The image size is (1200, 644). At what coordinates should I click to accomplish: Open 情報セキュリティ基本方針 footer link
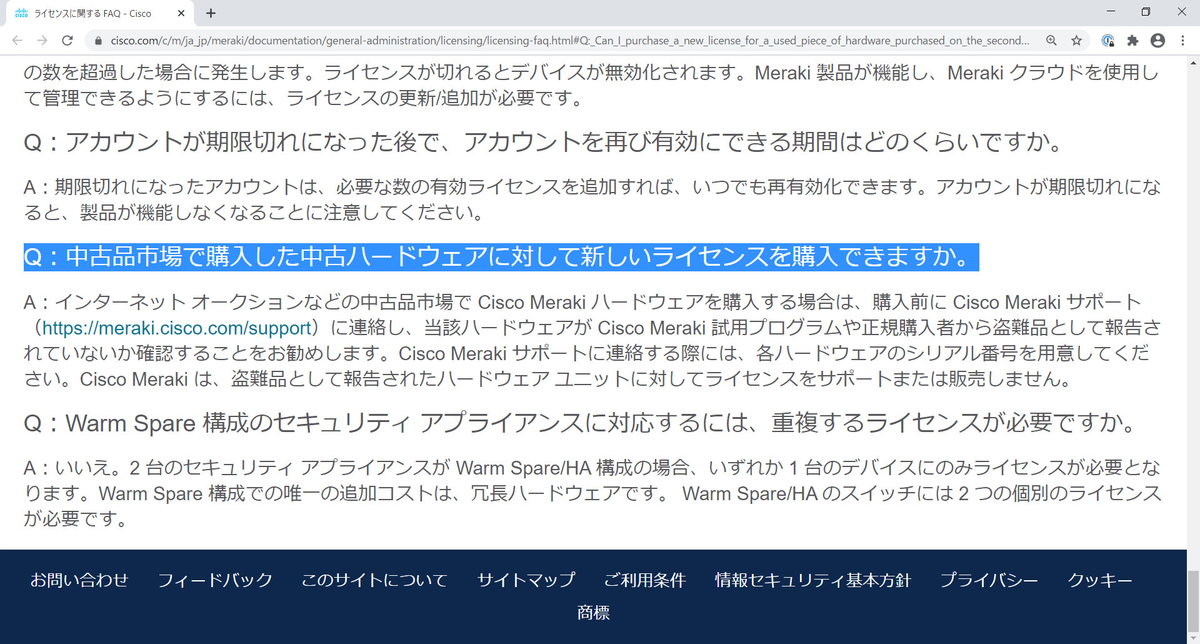click(x=813, y=580)
